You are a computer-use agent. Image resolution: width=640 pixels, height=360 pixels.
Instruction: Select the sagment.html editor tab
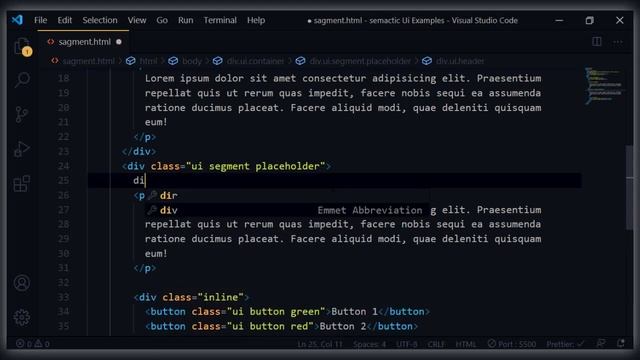[84, 42]
